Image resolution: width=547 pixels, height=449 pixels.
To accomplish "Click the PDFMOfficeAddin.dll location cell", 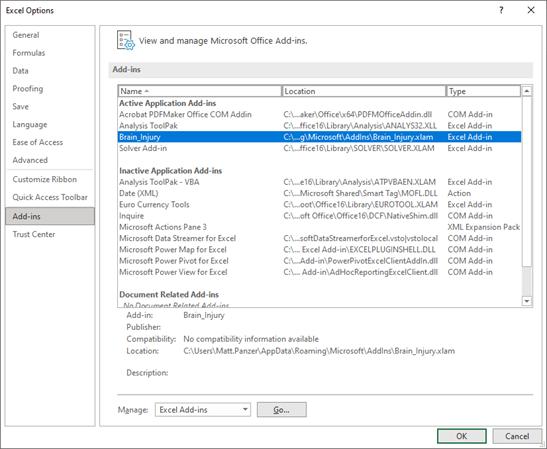I will click(x=358, y=114).
